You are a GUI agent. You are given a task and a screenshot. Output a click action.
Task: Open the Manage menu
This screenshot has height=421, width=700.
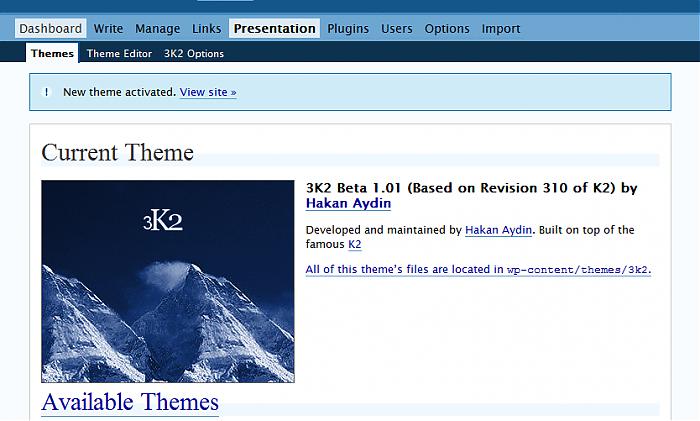pyautogui.click(x=158, y=29)
